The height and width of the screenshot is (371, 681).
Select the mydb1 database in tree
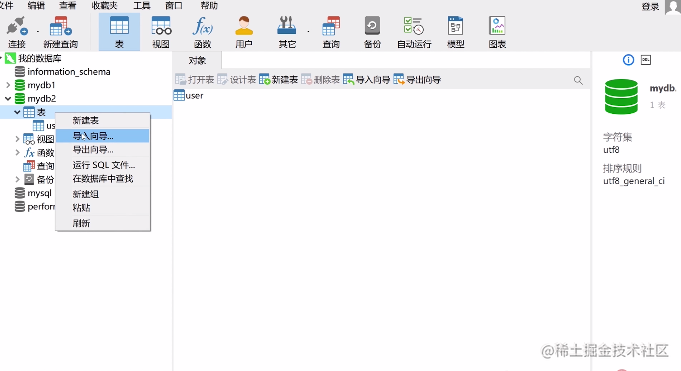[41, 85]
